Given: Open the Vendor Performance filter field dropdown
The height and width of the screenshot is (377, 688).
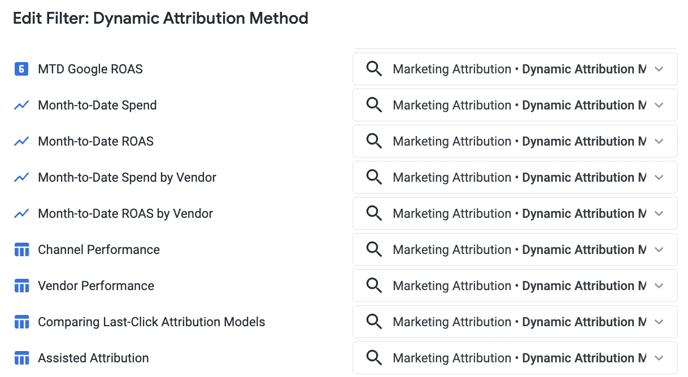Looking at the screenshot, I should point(515,286).
